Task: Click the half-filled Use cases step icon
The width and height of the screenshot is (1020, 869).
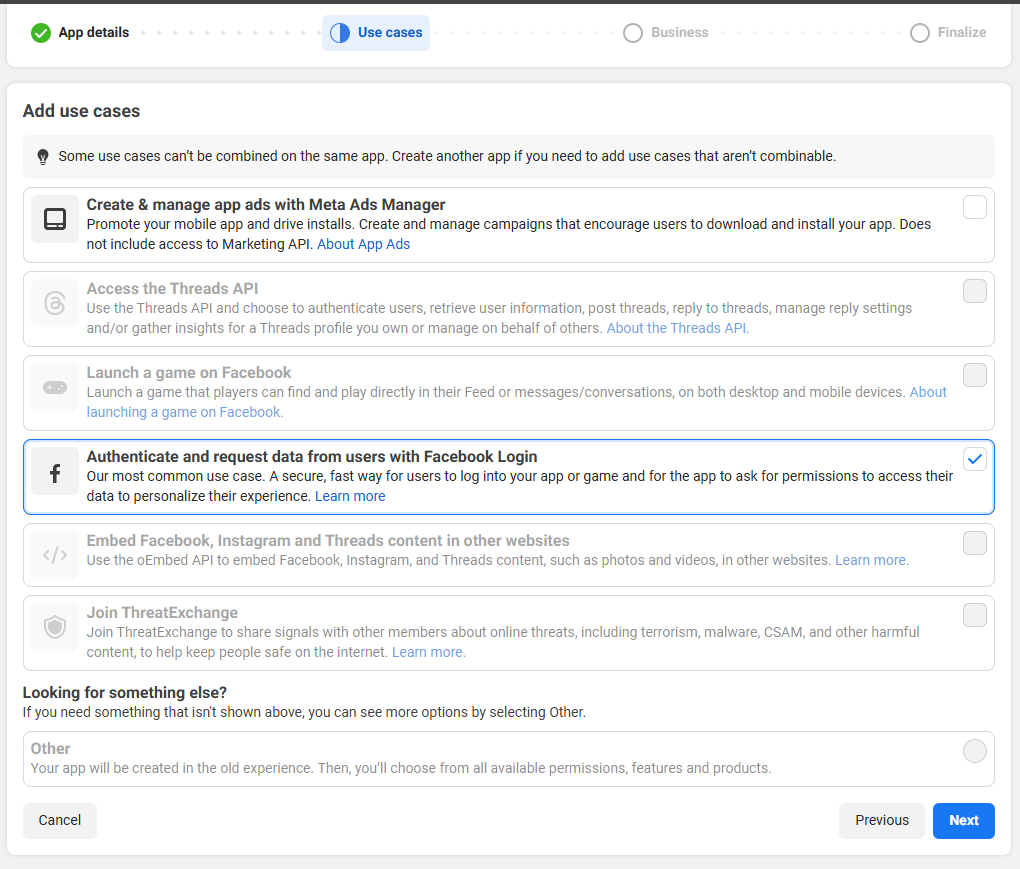Action: point(340,33)
